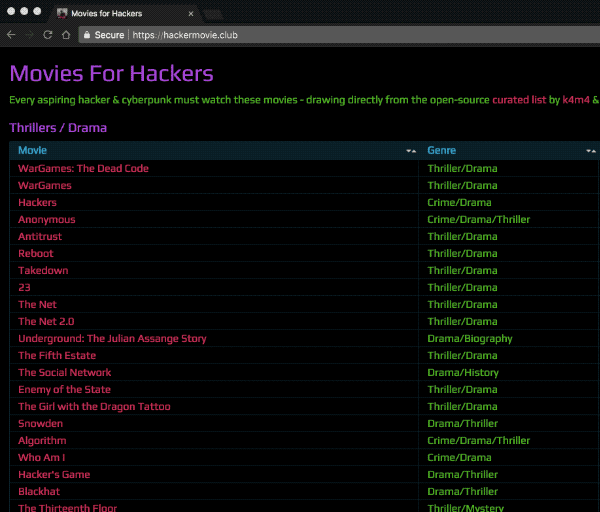Sort table by Genre column arrows

pyautogui.click(x=591, y=151)
